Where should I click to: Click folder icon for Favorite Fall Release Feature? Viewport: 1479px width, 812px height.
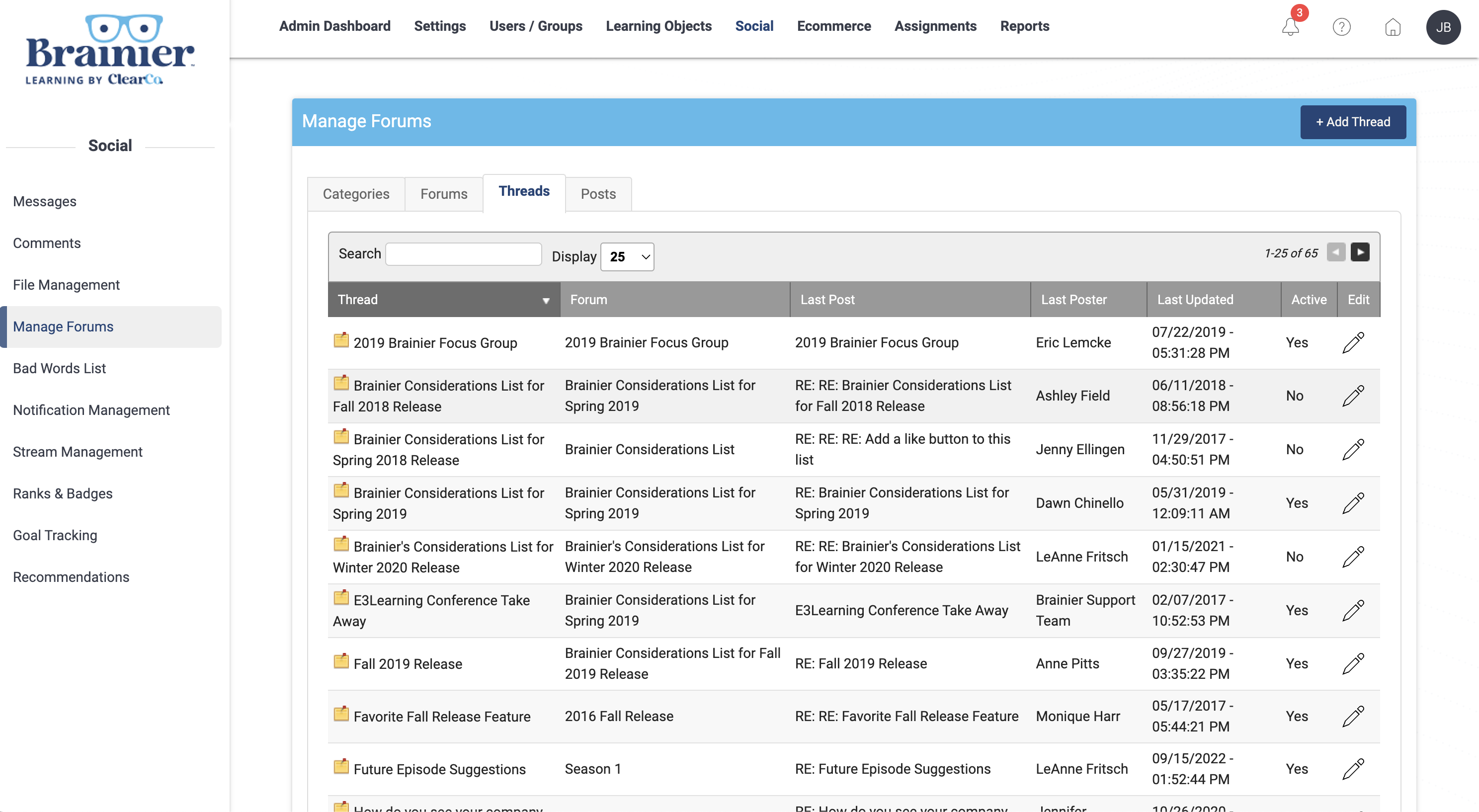point(341,714)
